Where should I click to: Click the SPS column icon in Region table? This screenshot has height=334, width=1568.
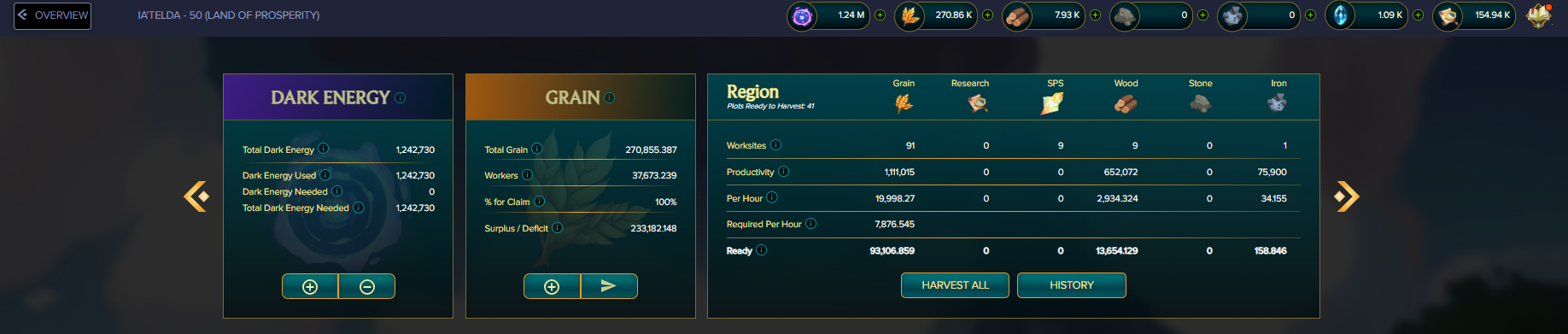(x=1052, y=103)
